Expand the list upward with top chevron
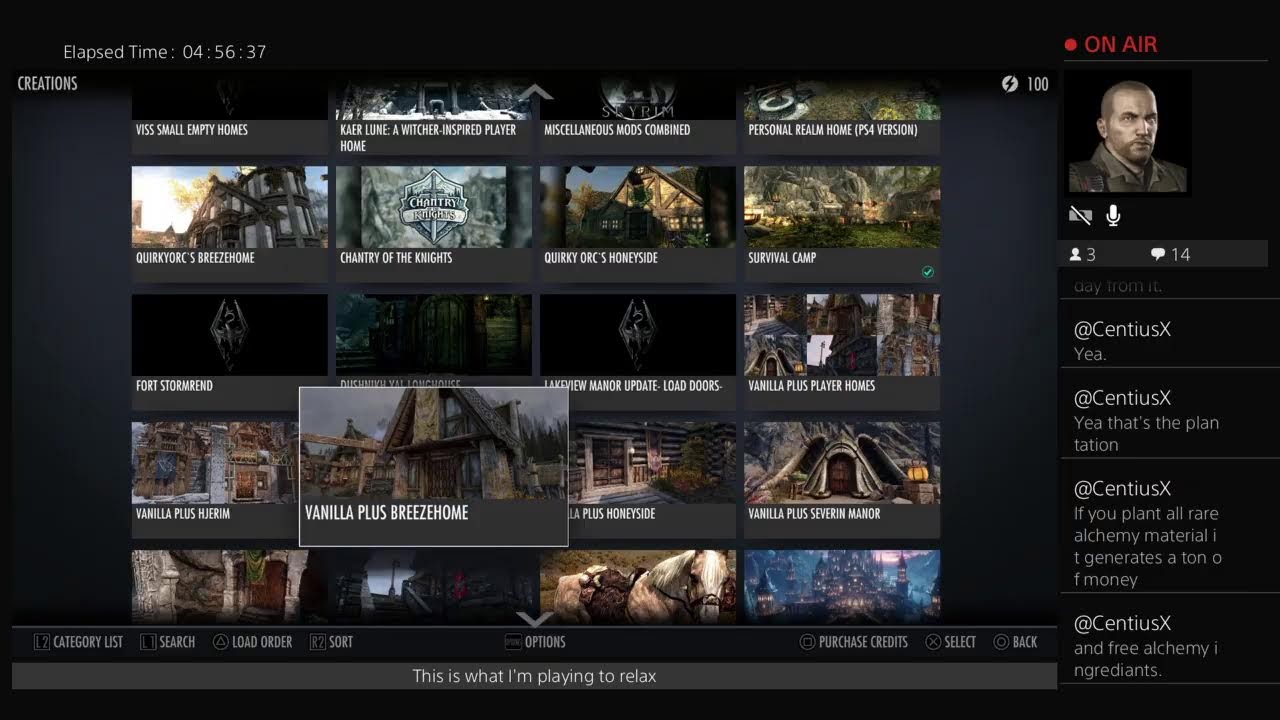 pos(536,92)
